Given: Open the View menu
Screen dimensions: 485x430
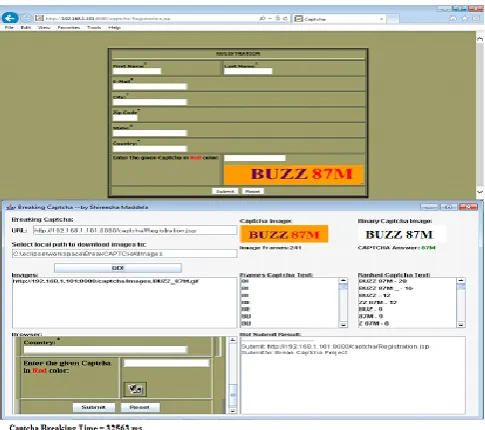Looking at the screenshot, I should 44,27.
